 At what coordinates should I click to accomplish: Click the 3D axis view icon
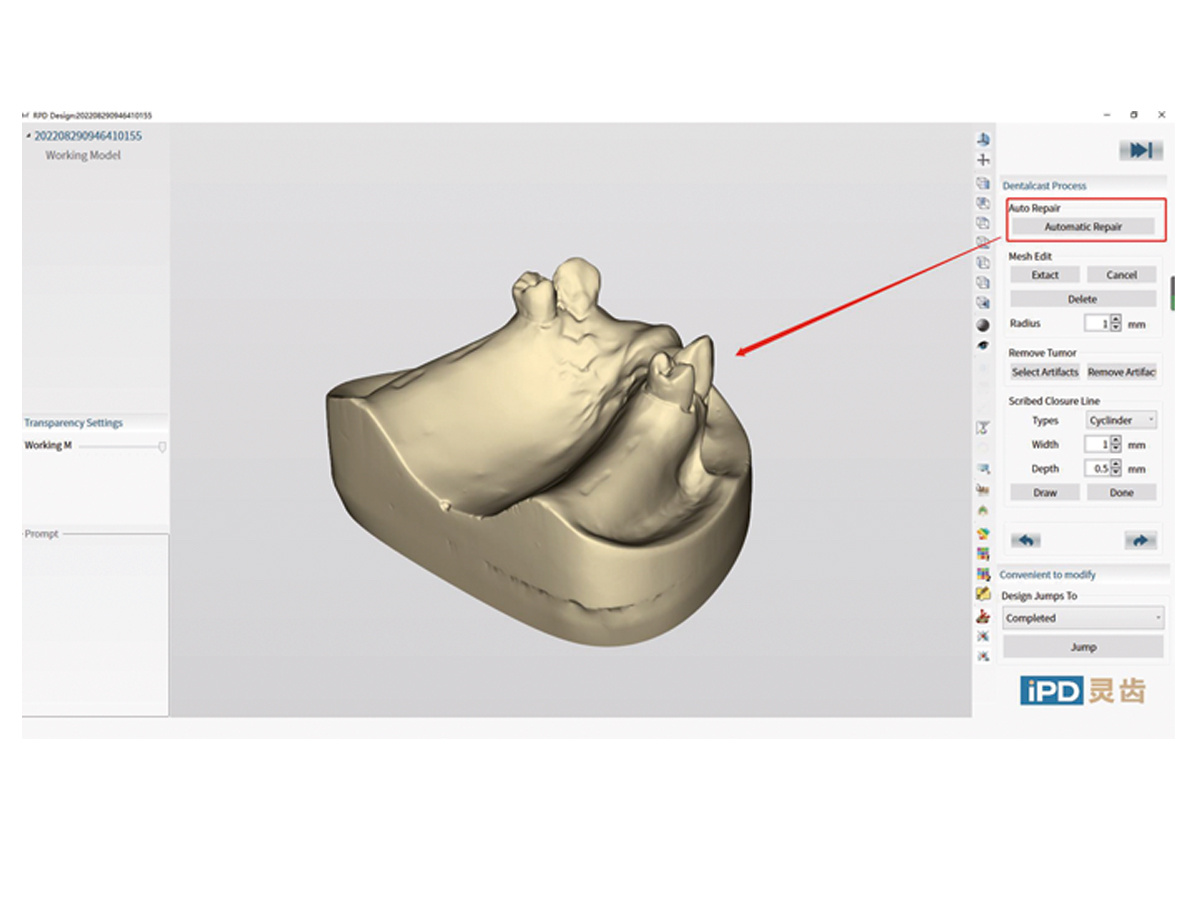[x=983, y=139]
